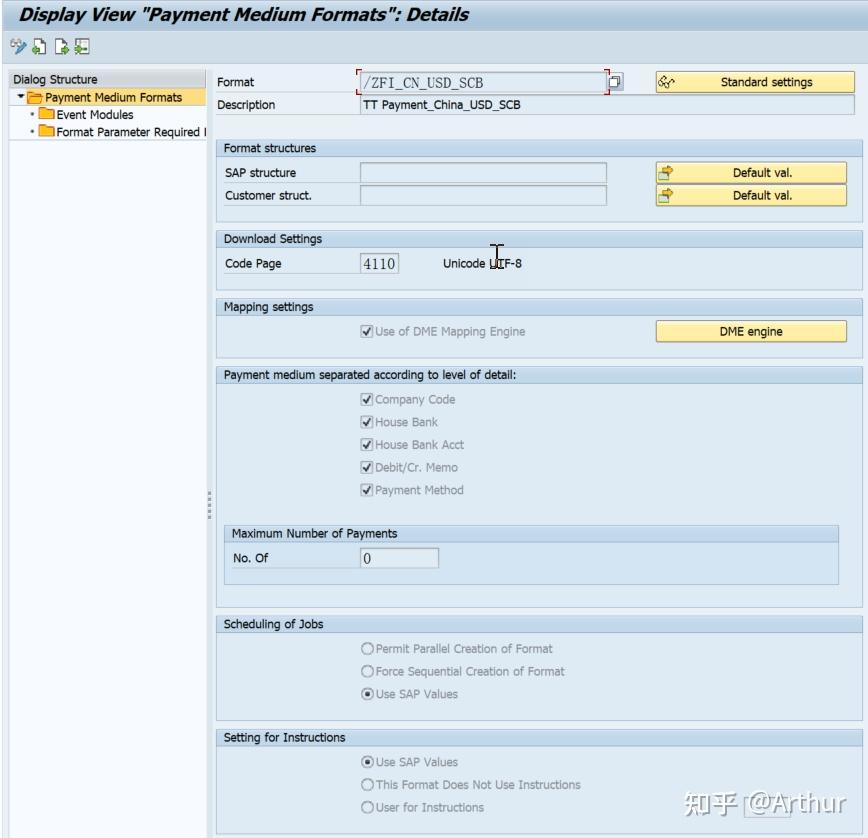868x838 pixels.
Task: Click the glasses icon on Standard settings
Action: tap(667, 81)
